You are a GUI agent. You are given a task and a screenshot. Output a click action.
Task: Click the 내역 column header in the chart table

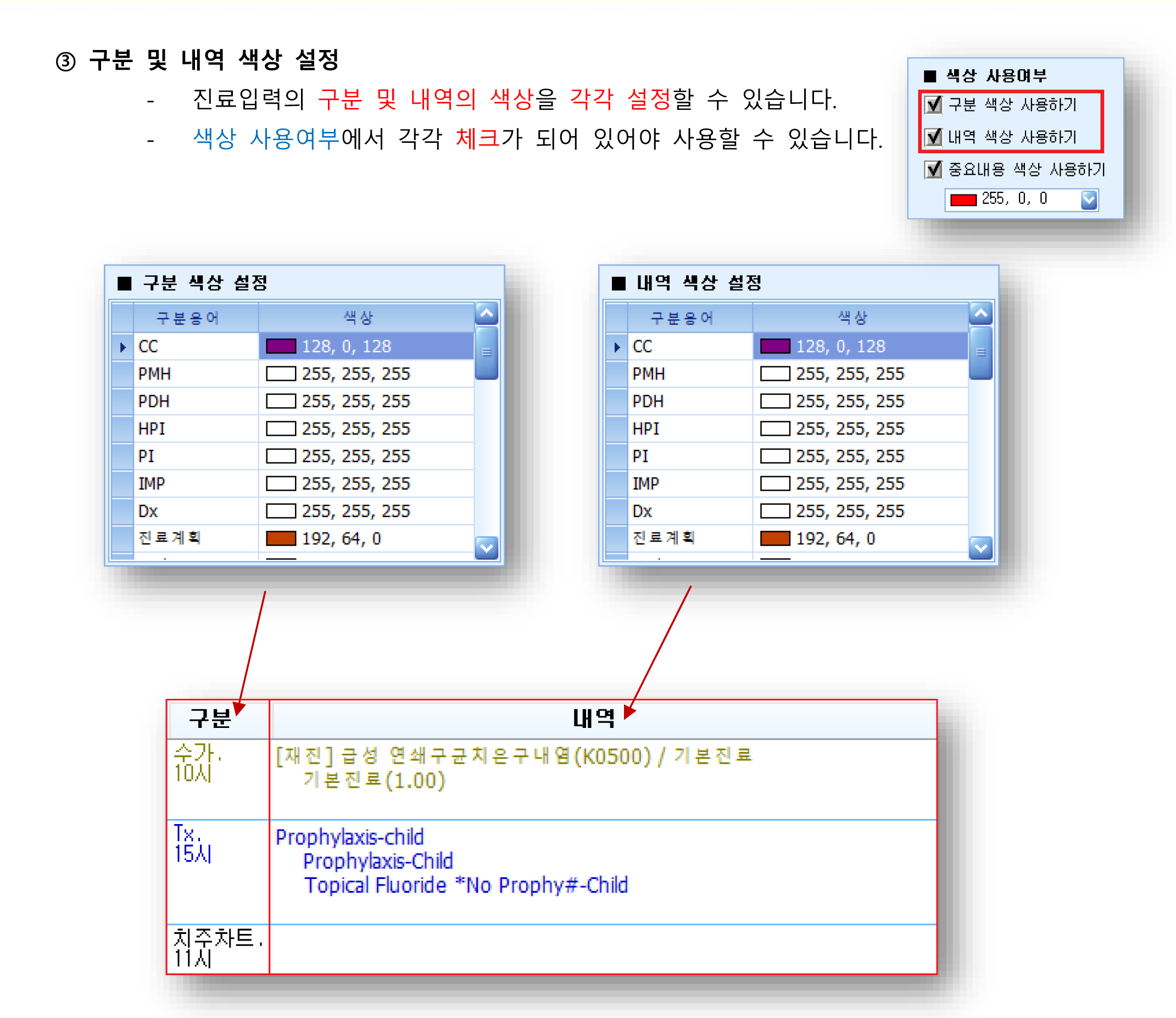(604, 720)
